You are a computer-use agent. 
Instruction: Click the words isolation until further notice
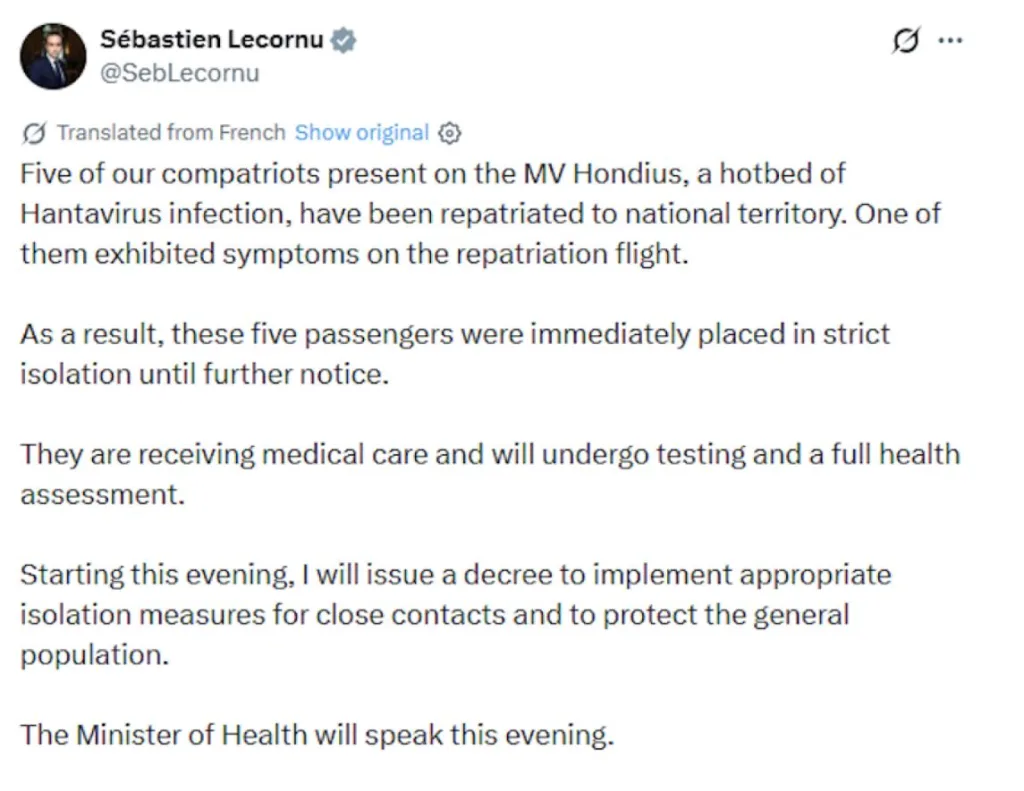click(x=204, y=374)
